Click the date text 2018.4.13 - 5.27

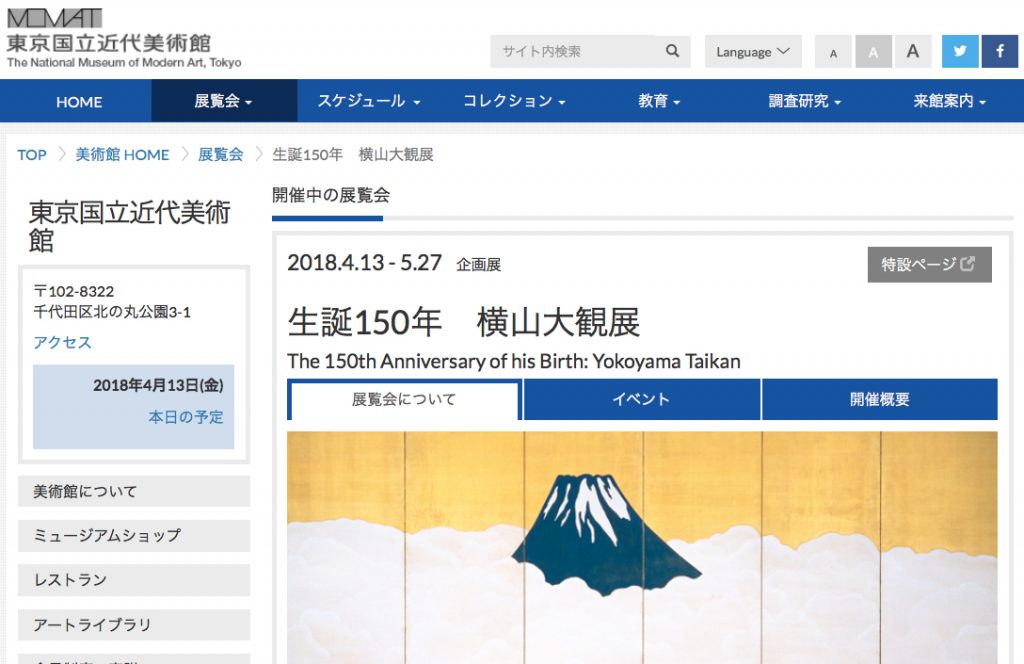click(364, 262)
